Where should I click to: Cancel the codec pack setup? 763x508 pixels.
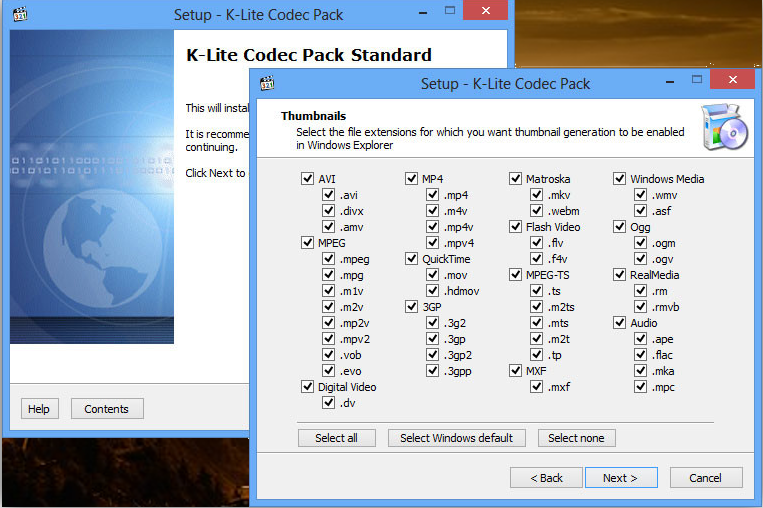(x=706, y=478)
